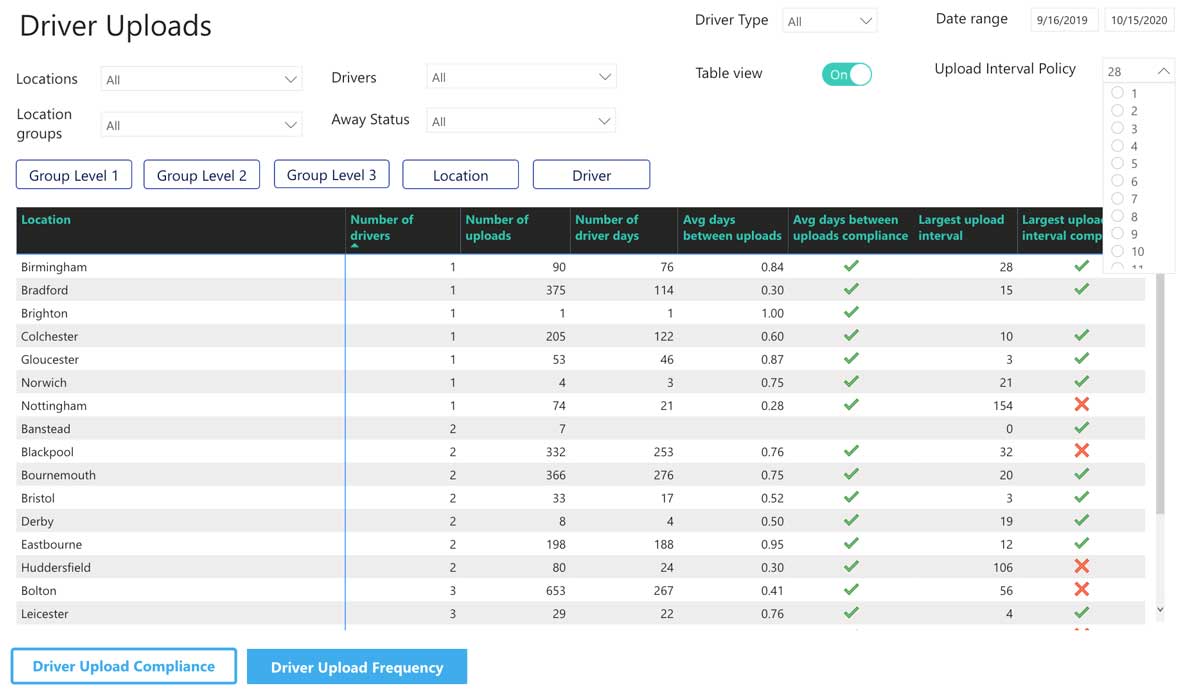Click the Location grouping button
This screenshot has height=689, width=1200.
[460, 175]
